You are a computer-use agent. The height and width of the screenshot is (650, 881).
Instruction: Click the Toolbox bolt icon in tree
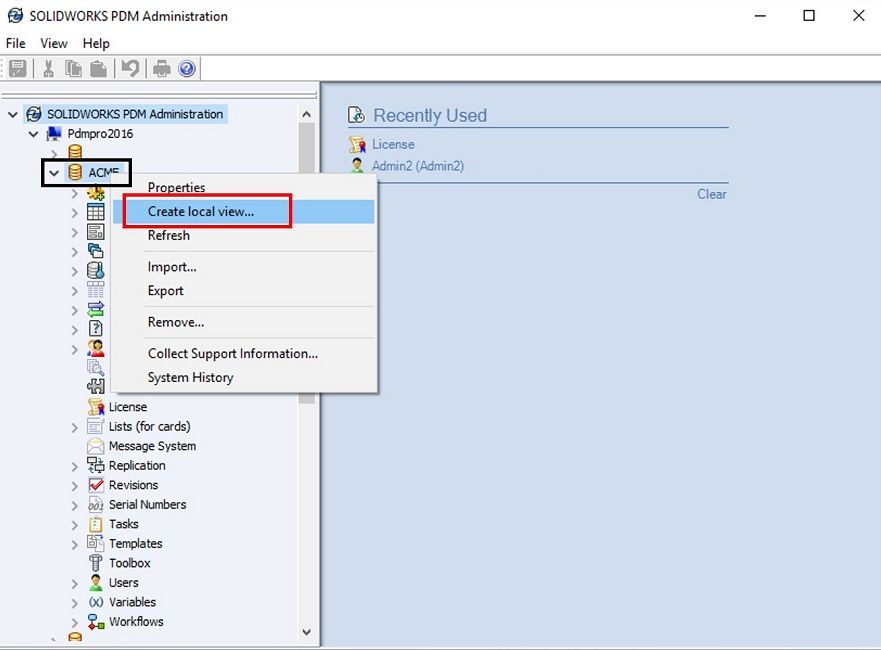click(x=96, y=563)
